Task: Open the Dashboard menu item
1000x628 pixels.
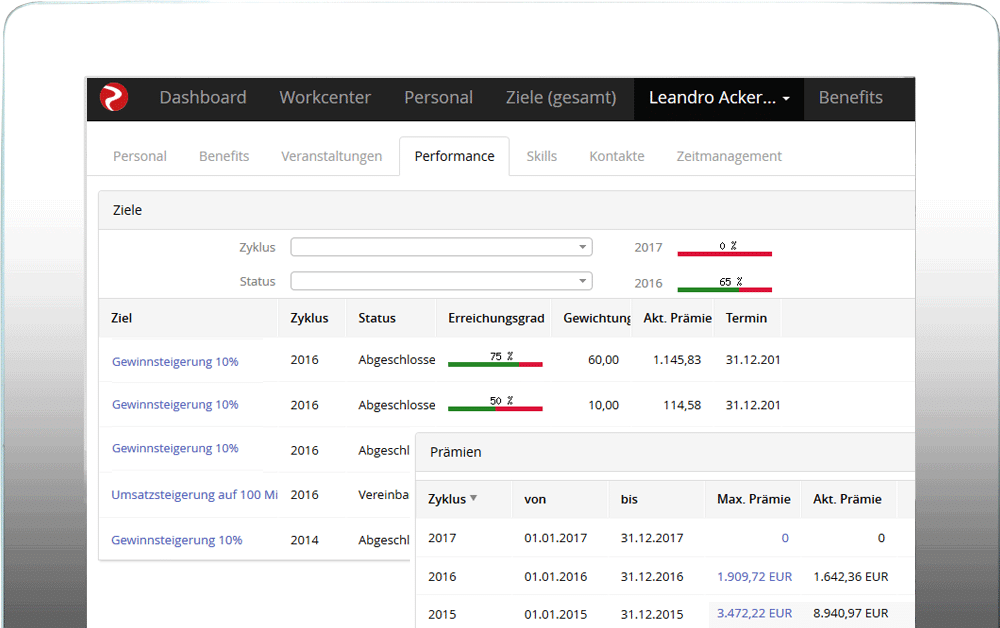Action: click(203, 98)
